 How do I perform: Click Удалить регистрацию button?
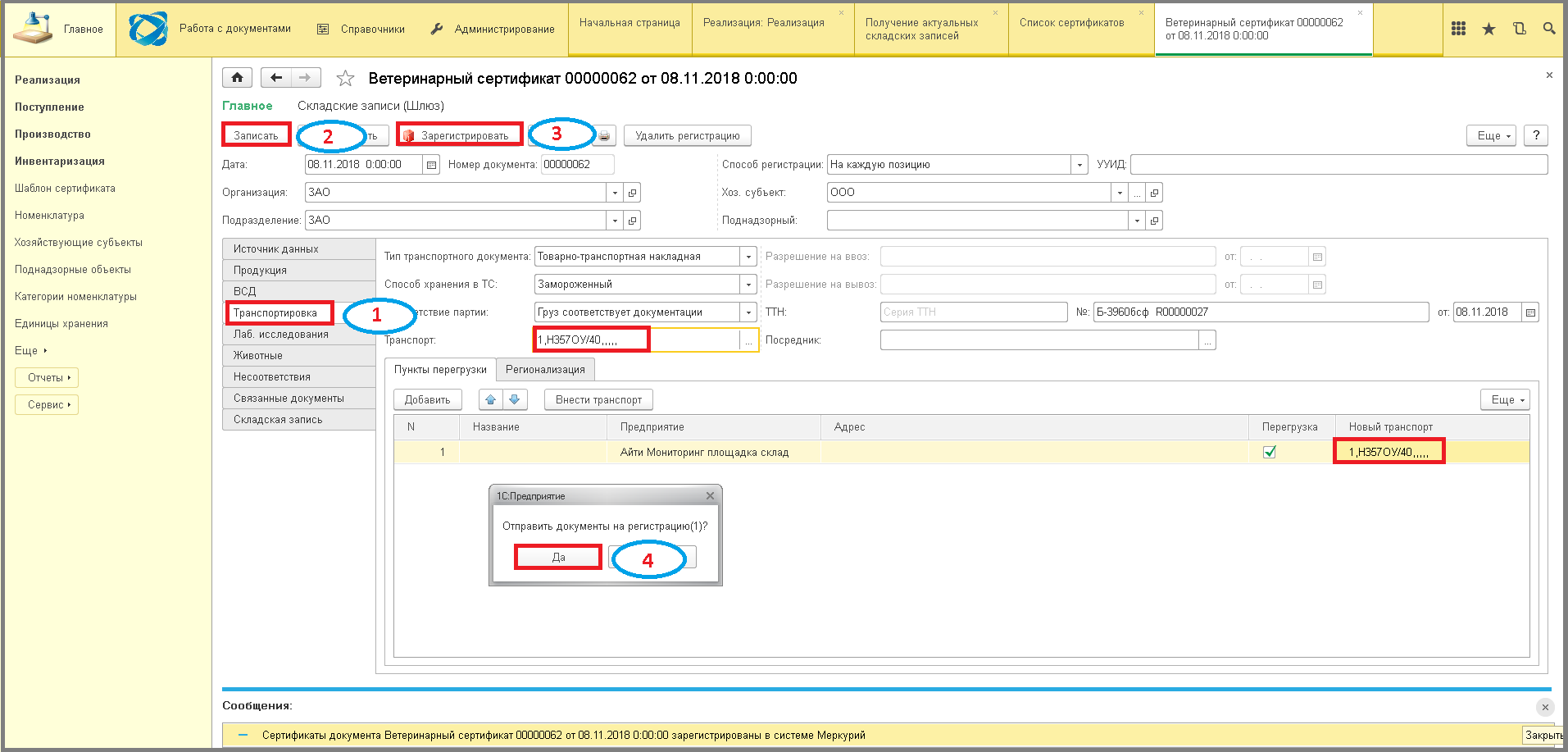687,135
